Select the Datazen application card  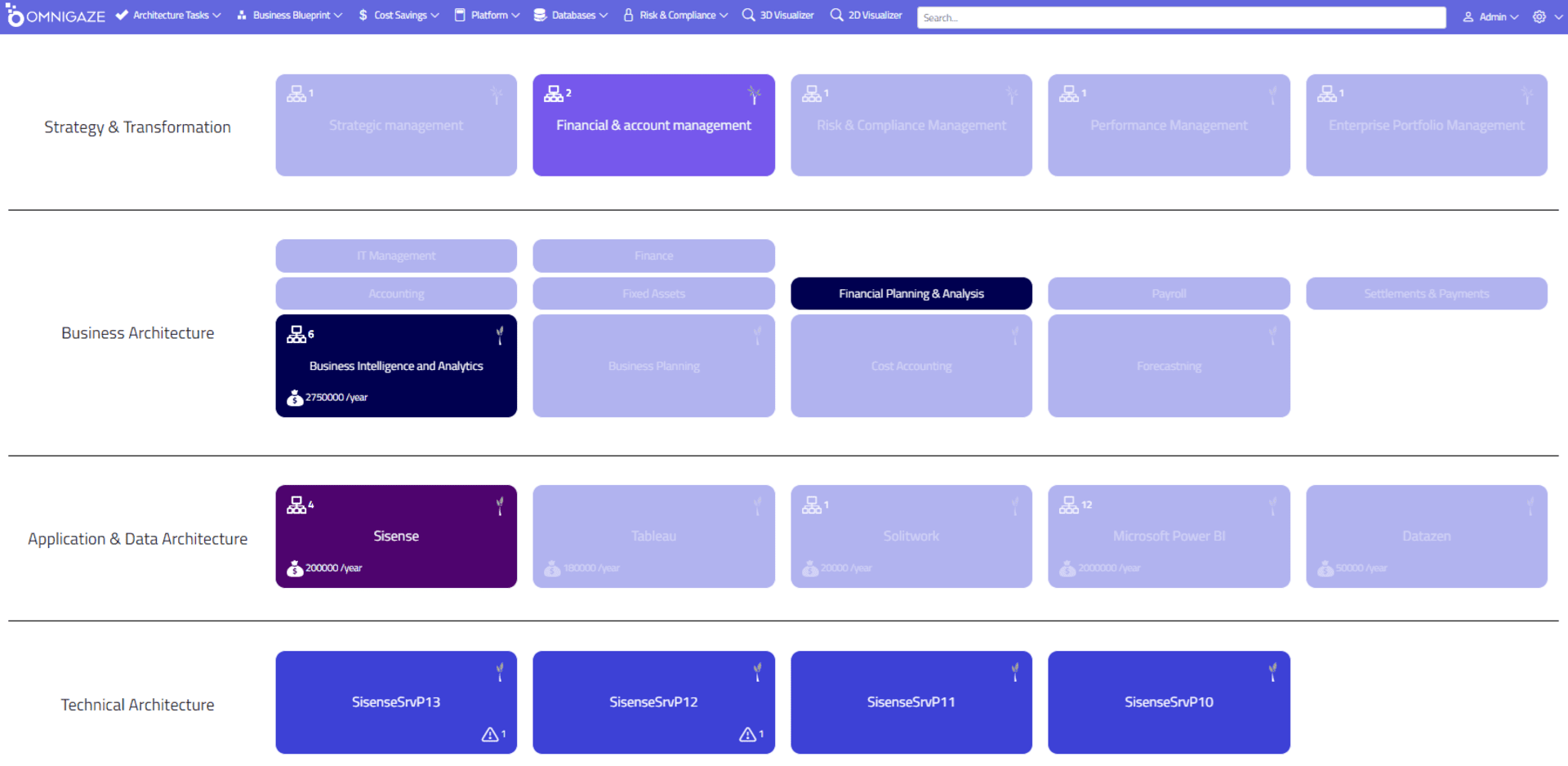point(1426,537)
